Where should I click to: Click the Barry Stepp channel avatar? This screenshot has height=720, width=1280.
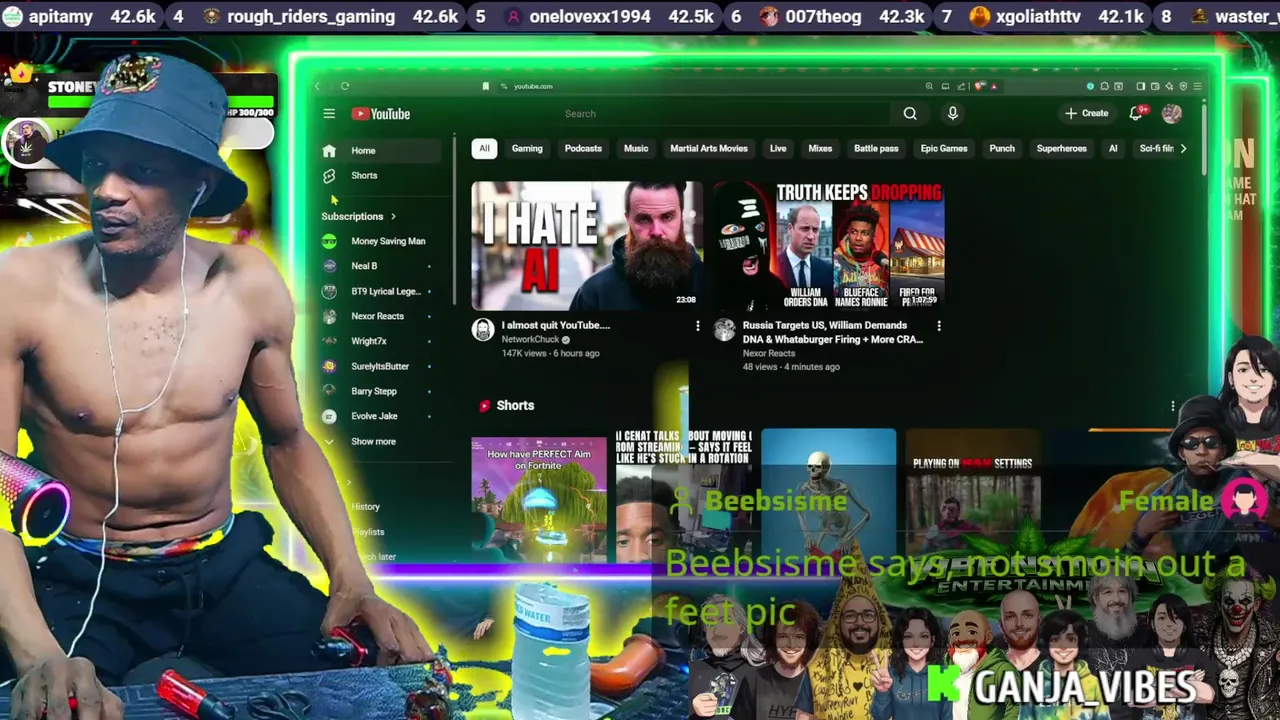click(x=329, y=391)
